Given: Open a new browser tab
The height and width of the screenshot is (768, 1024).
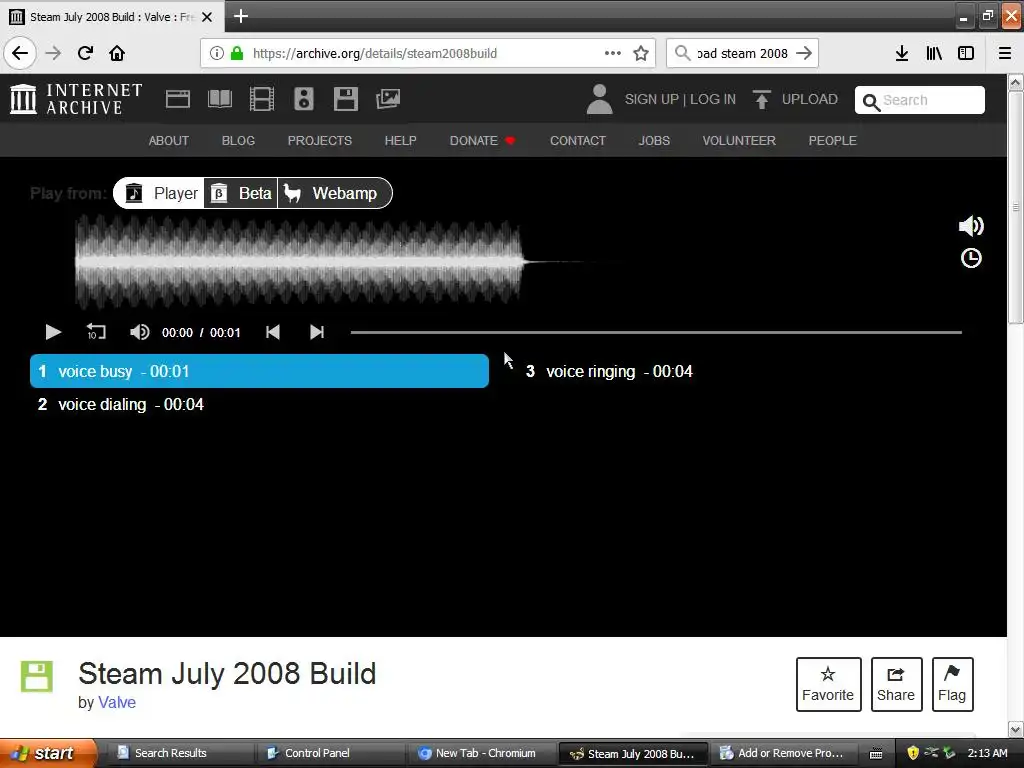Looking at the screenshot, I should tap(240, 16).
